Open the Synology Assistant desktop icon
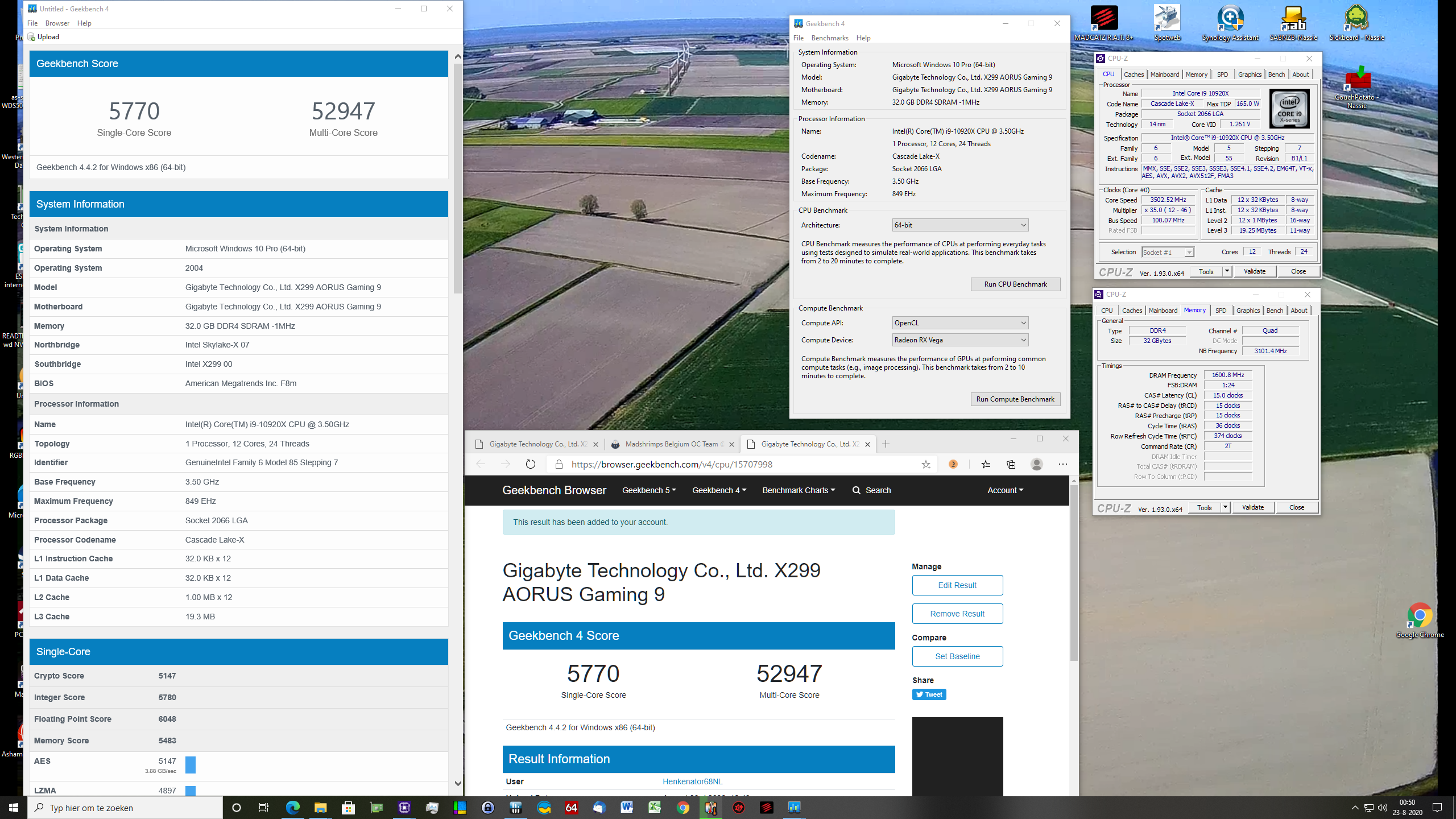Image resolution: width=1456 pixels, height=819 pixels. [1230, 23]
